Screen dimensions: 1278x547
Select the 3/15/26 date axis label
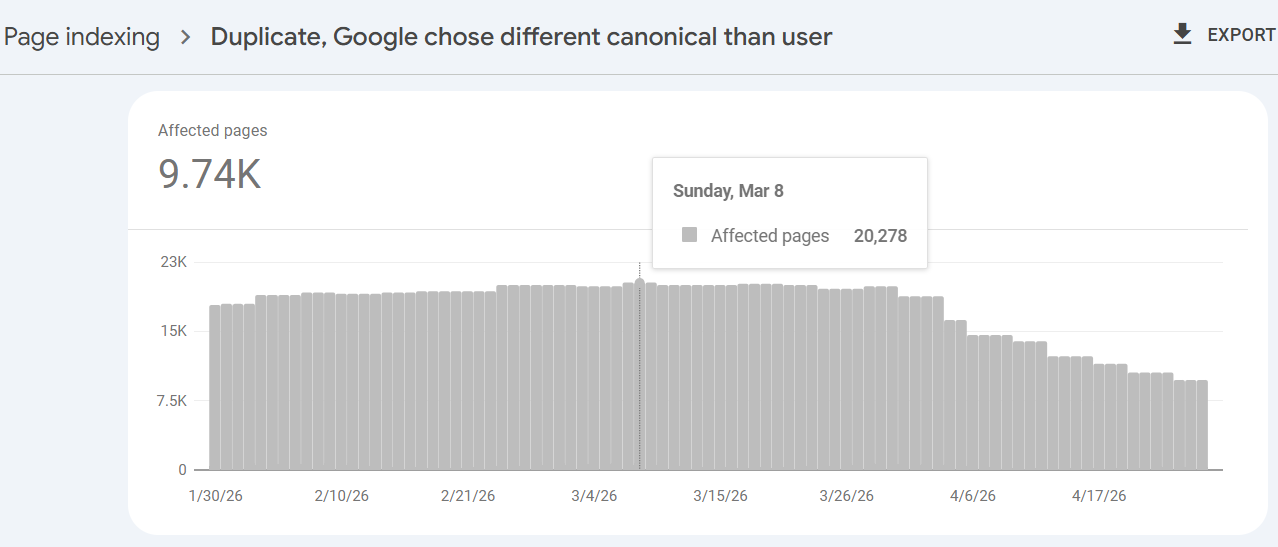(x=721, y=496)
